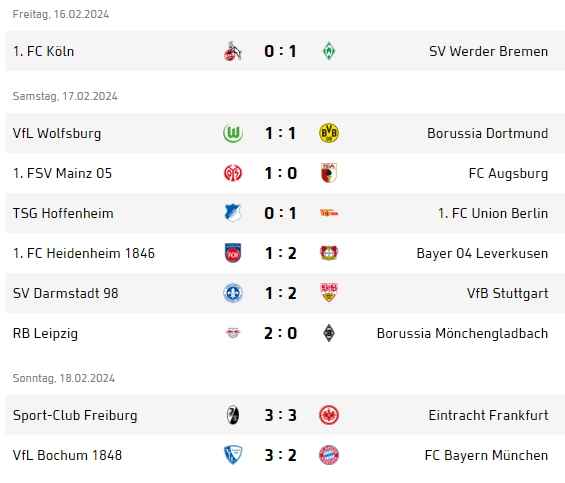Click the 1. FC Heidenheim 1846 name
565x483 pixels.
(x=84, y=253)
